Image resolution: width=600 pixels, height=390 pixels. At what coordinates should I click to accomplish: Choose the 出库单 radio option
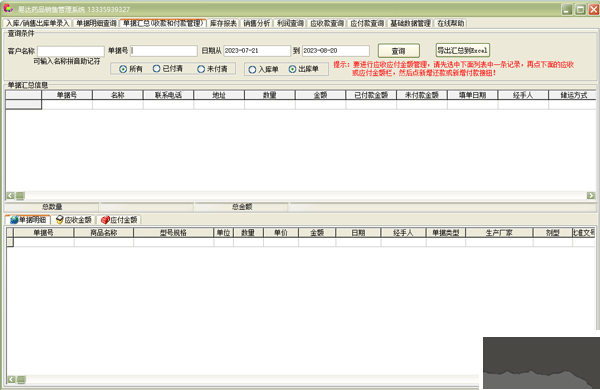[292, 69]
